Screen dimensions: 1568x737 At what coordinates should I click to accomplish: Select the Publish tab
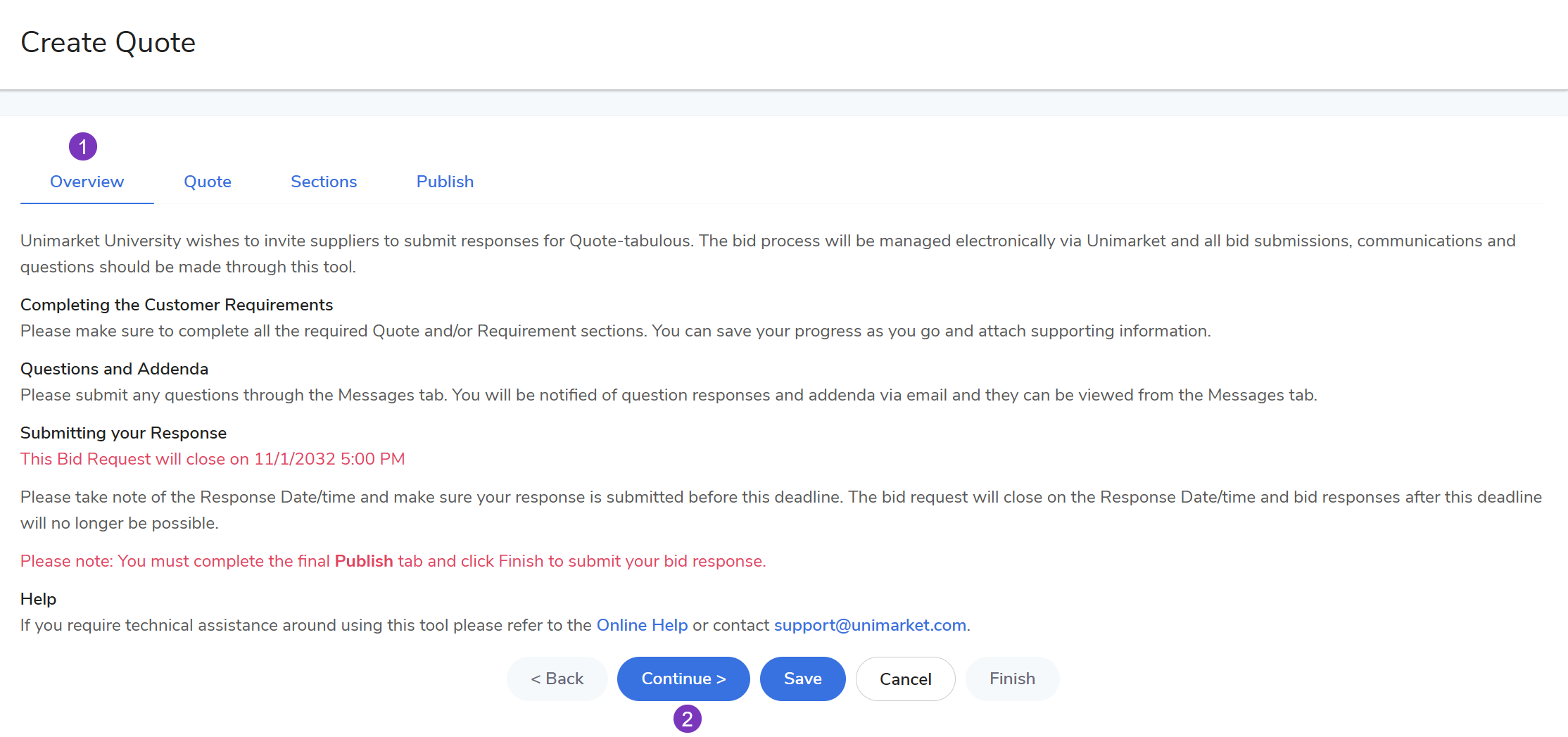[445, 182]
